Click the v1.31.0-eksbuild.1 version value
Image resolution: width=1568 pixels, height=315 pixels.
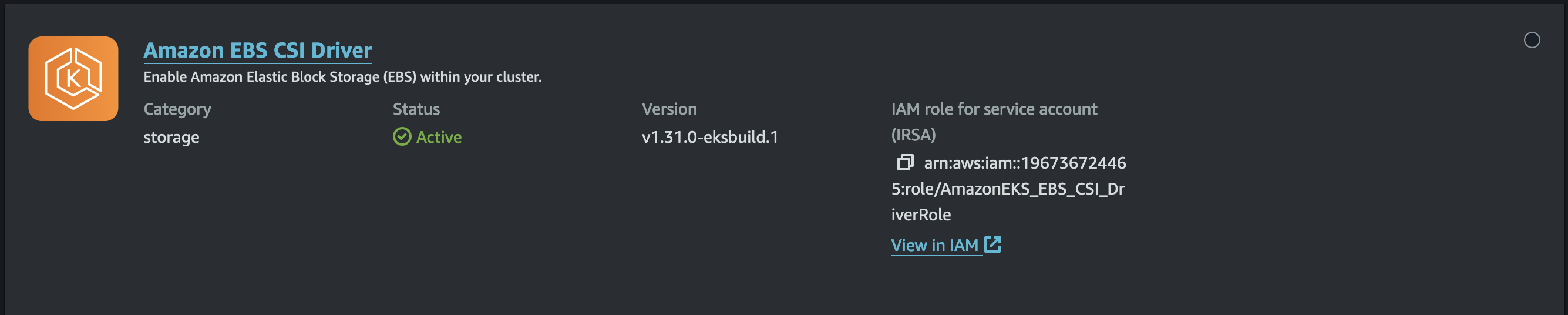click(710, 137)
